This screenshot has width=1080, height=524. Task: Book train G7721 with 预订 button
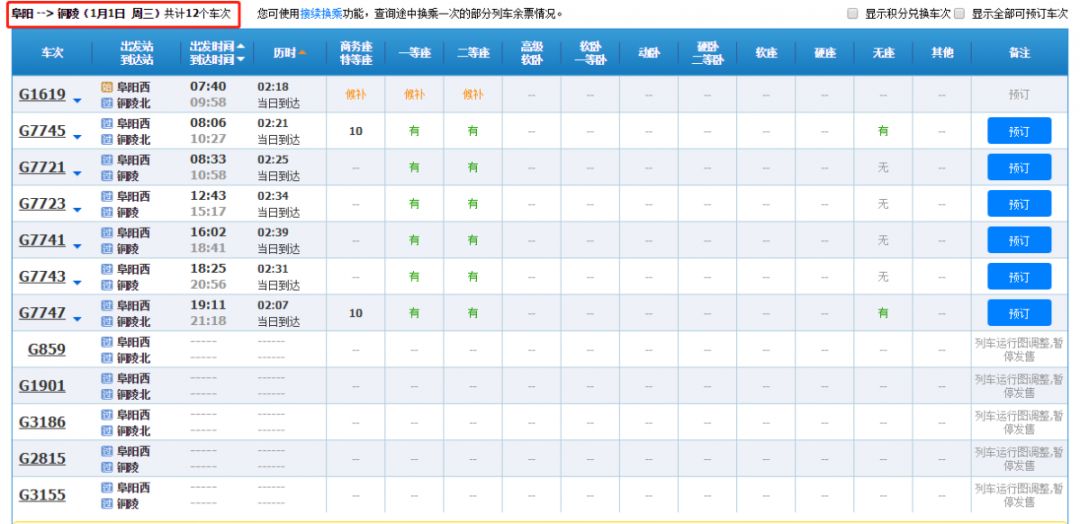pyautogui.click(x=1019, y=167)
